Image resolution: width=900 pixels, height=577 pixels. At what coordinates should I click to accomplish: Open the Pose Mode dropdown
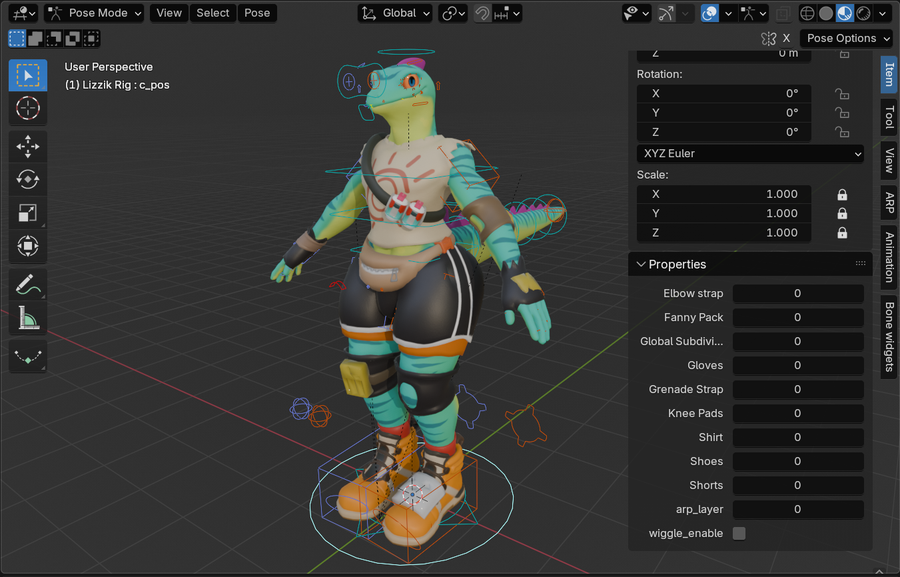tap(95, 13)
